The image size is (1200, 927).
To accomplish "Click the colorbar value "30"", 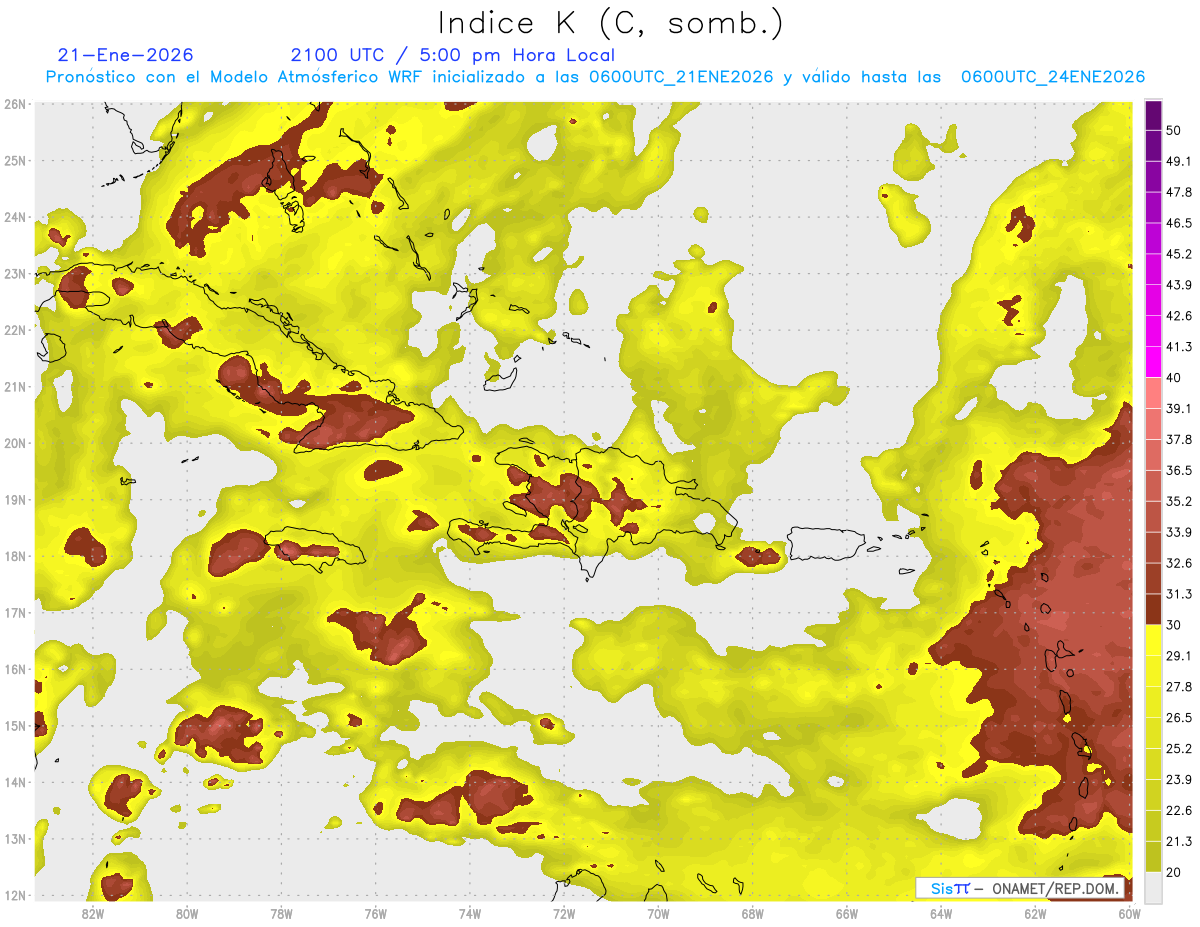I will [x=1174, y=625].
